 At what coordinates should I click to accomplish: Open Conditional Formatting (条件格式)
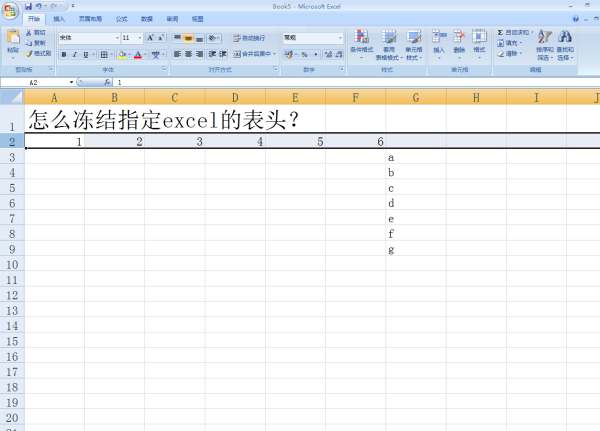[361, 44]
